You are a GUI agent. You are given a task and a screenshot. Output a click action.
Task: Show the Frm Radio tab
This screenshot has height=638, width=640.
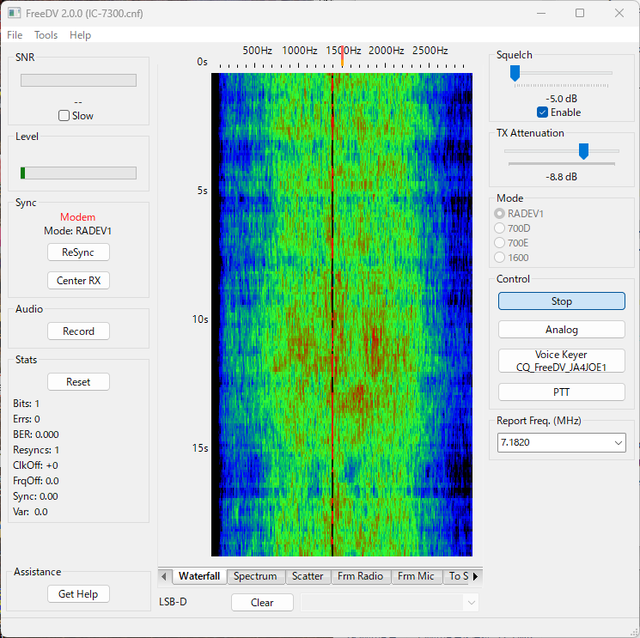(x=360, y=576)
